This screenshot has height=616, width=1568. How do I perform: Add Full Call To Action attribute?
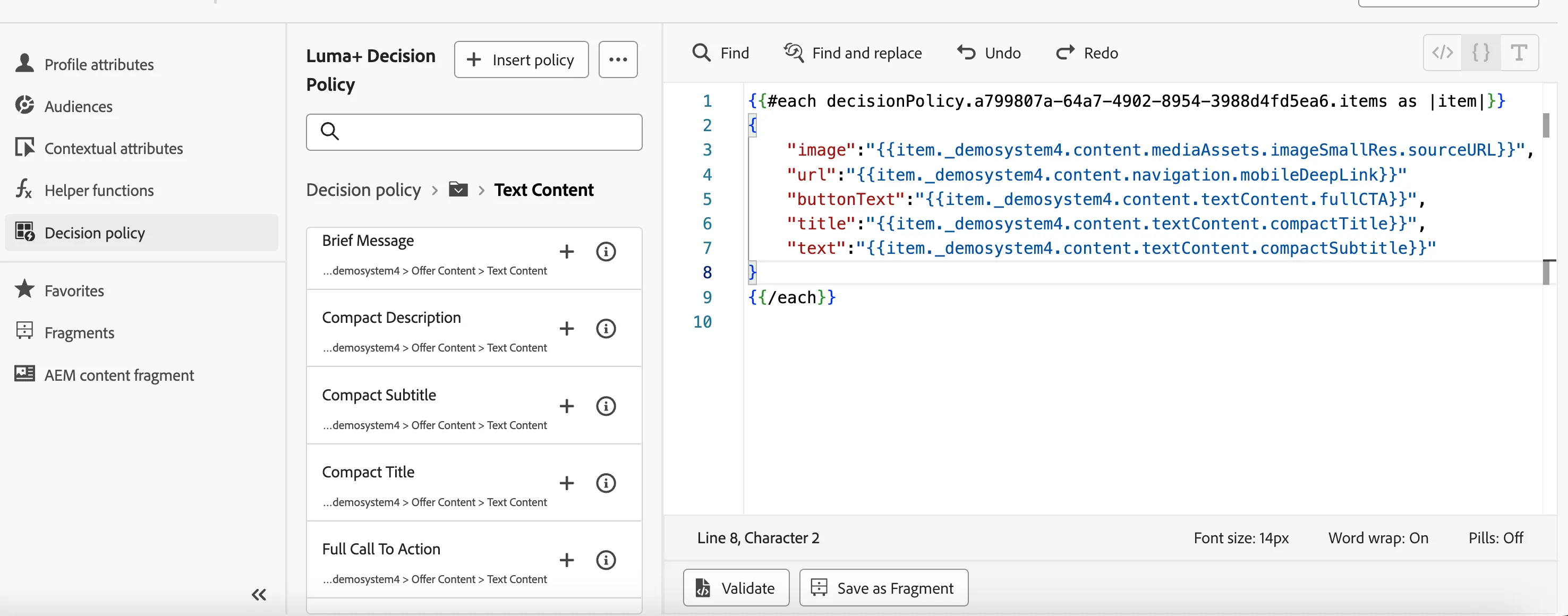[x=567, y=560]
